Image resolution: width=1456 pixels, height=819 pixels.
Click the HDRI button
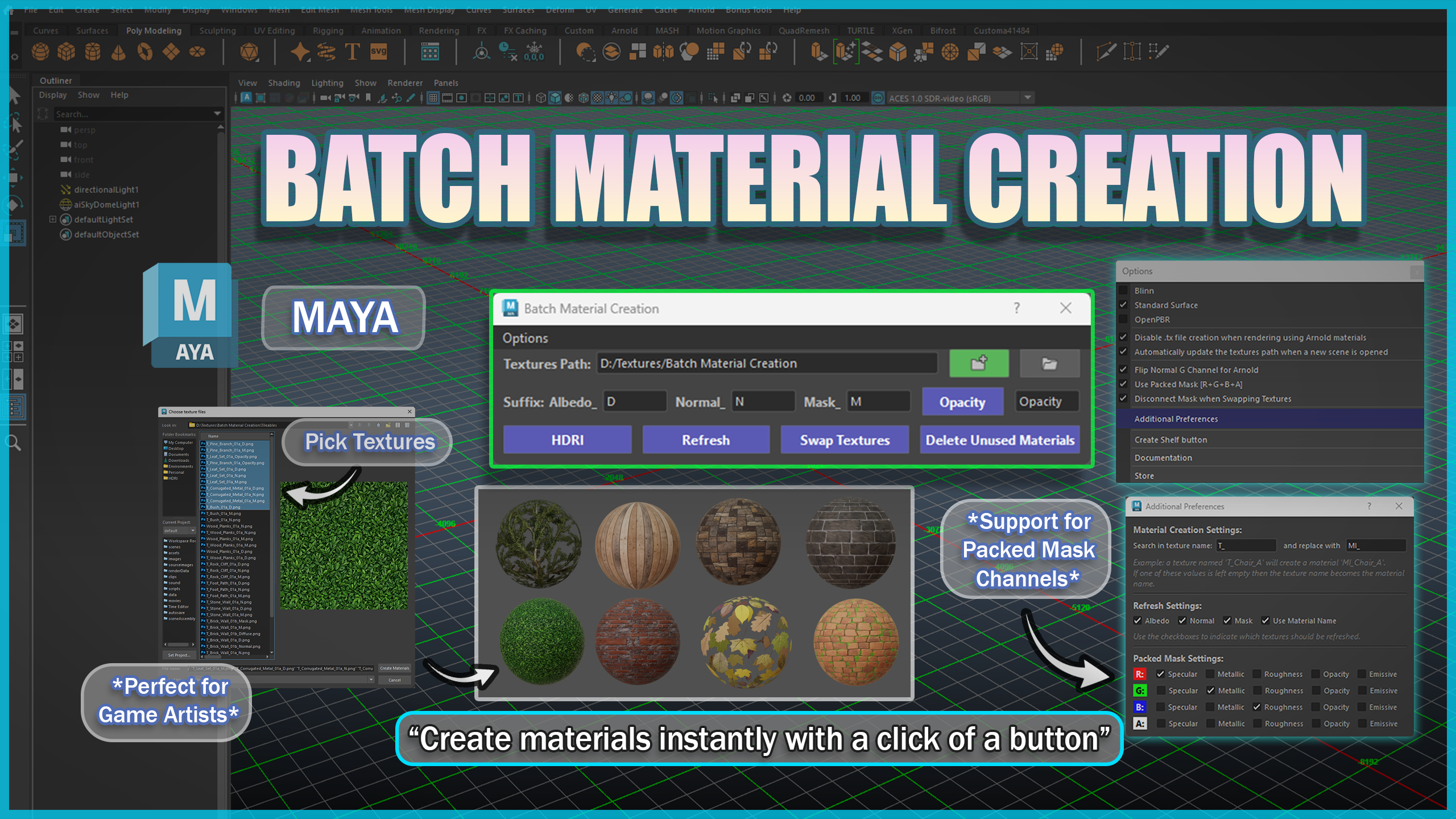(568, 440)
